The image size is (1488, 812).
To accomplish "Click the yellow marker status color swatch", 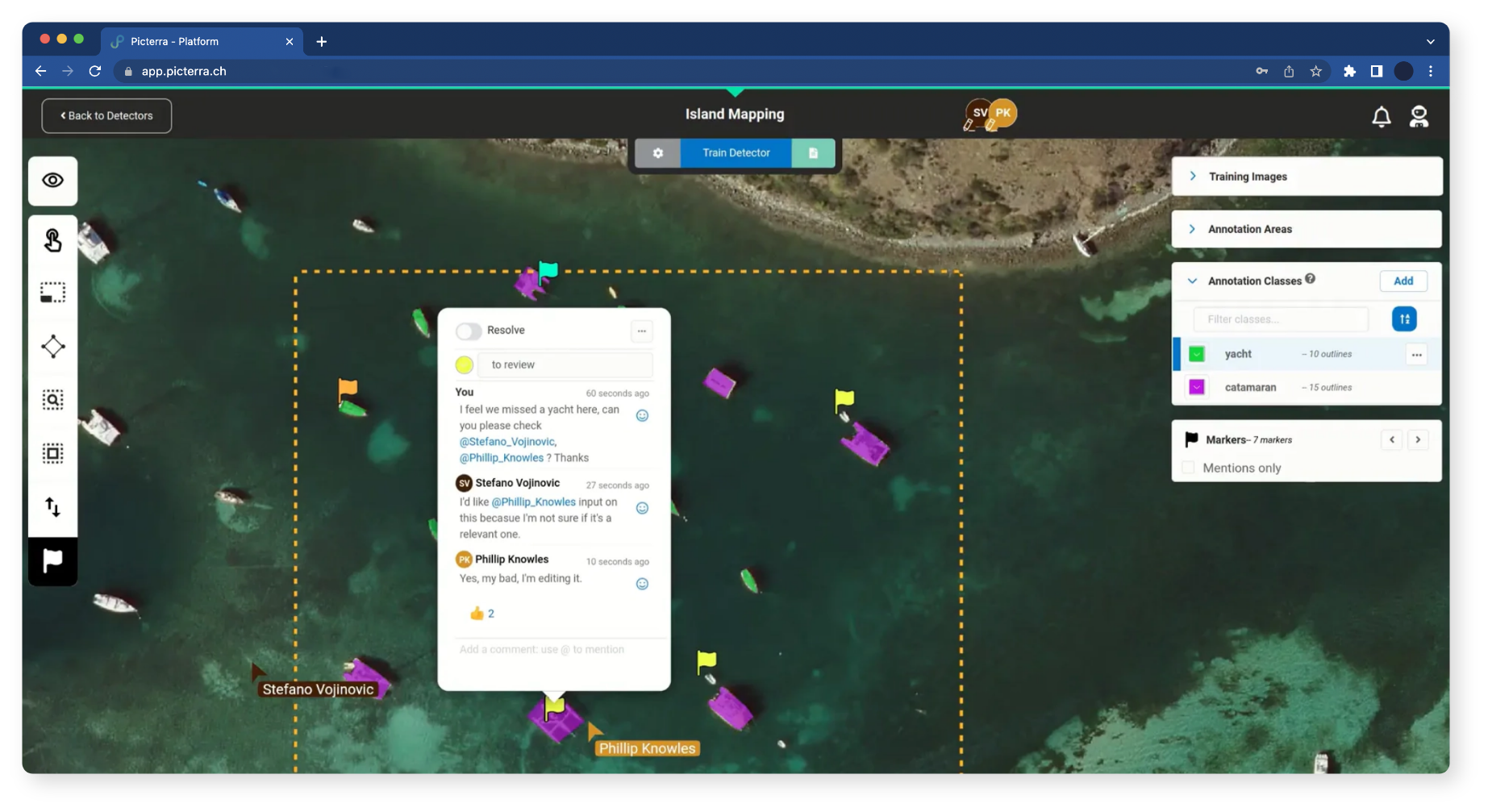I will 465,365.
